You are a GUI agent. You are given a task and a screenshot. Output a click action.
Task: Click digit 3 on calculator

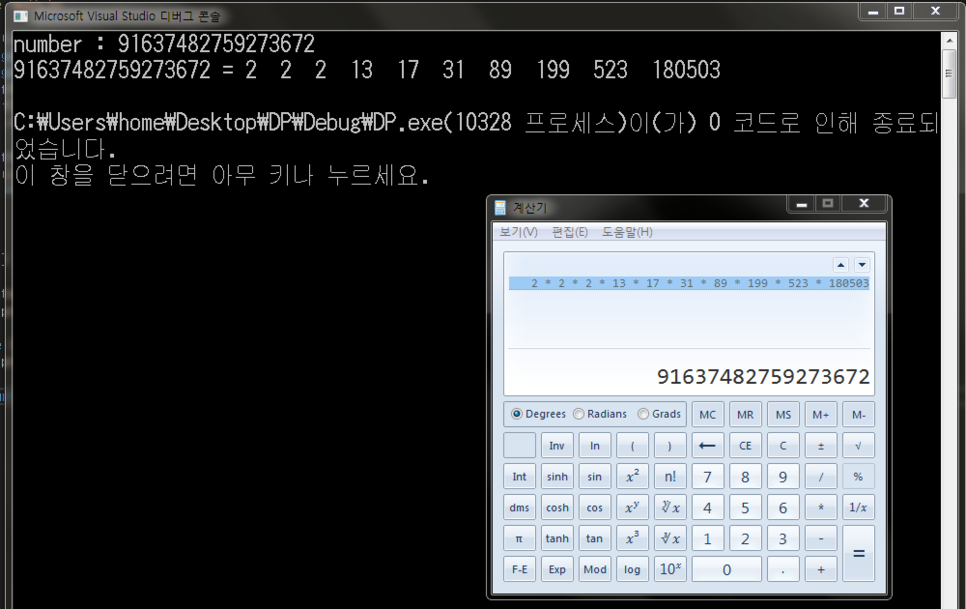(783, 538)
